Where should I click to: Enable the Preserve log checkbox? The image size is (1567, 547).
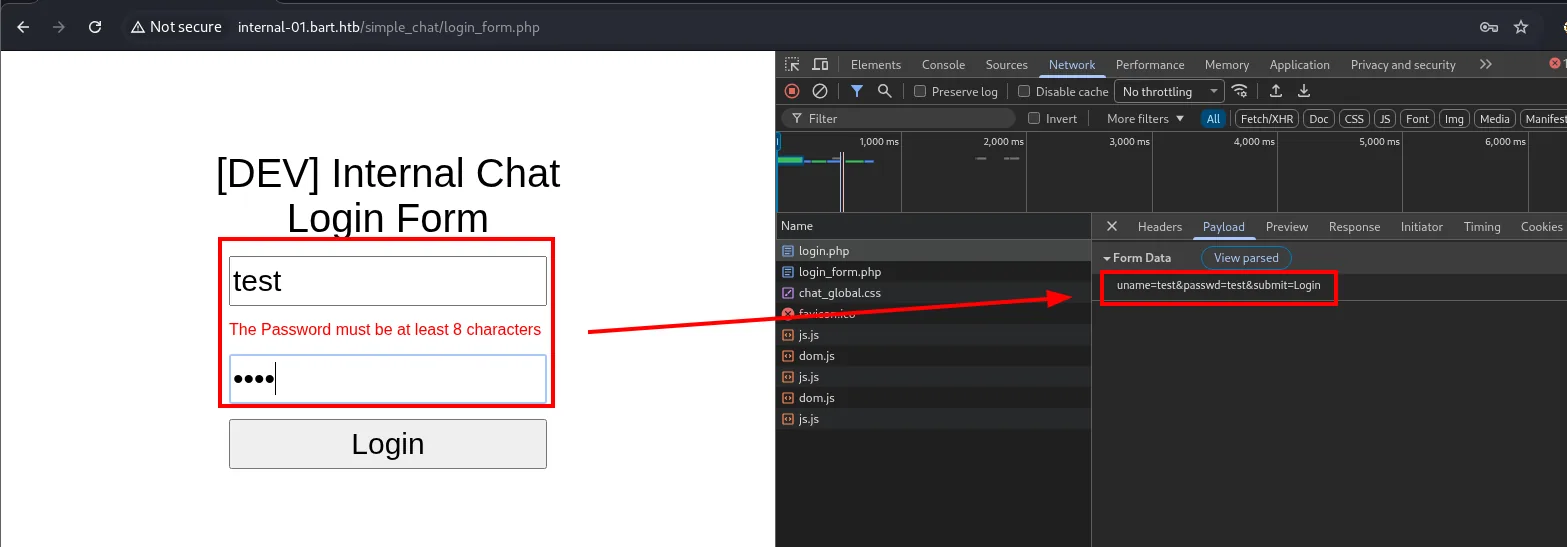[x=920, y=91]
